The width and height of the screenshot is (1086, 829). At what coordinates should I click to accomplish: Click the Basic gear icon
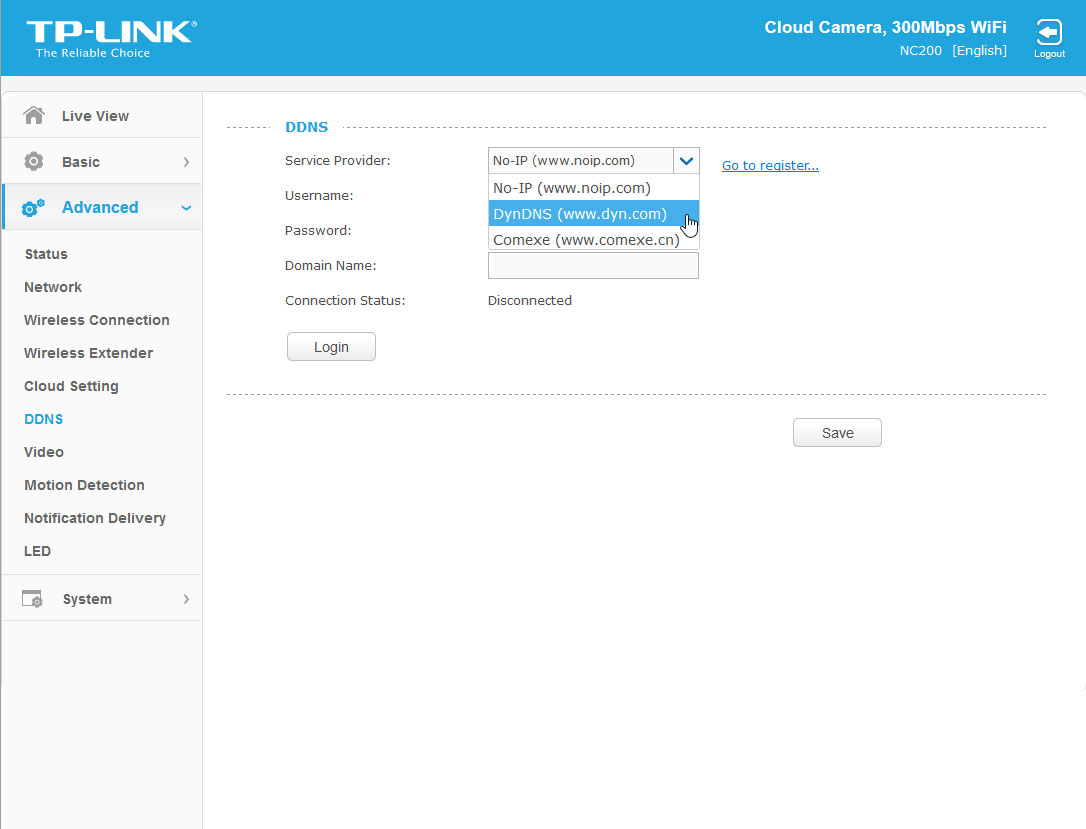click(x=33, y=161)
